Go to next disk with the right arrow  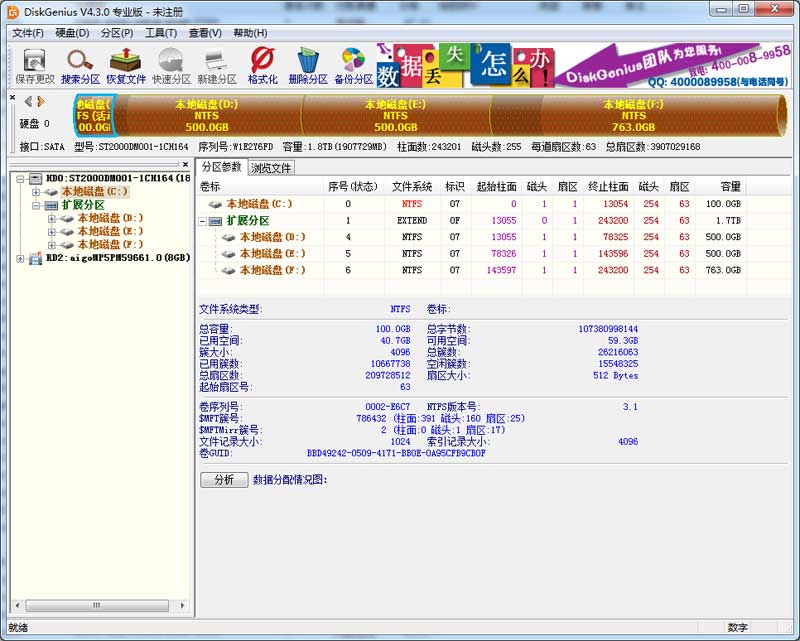41,101
